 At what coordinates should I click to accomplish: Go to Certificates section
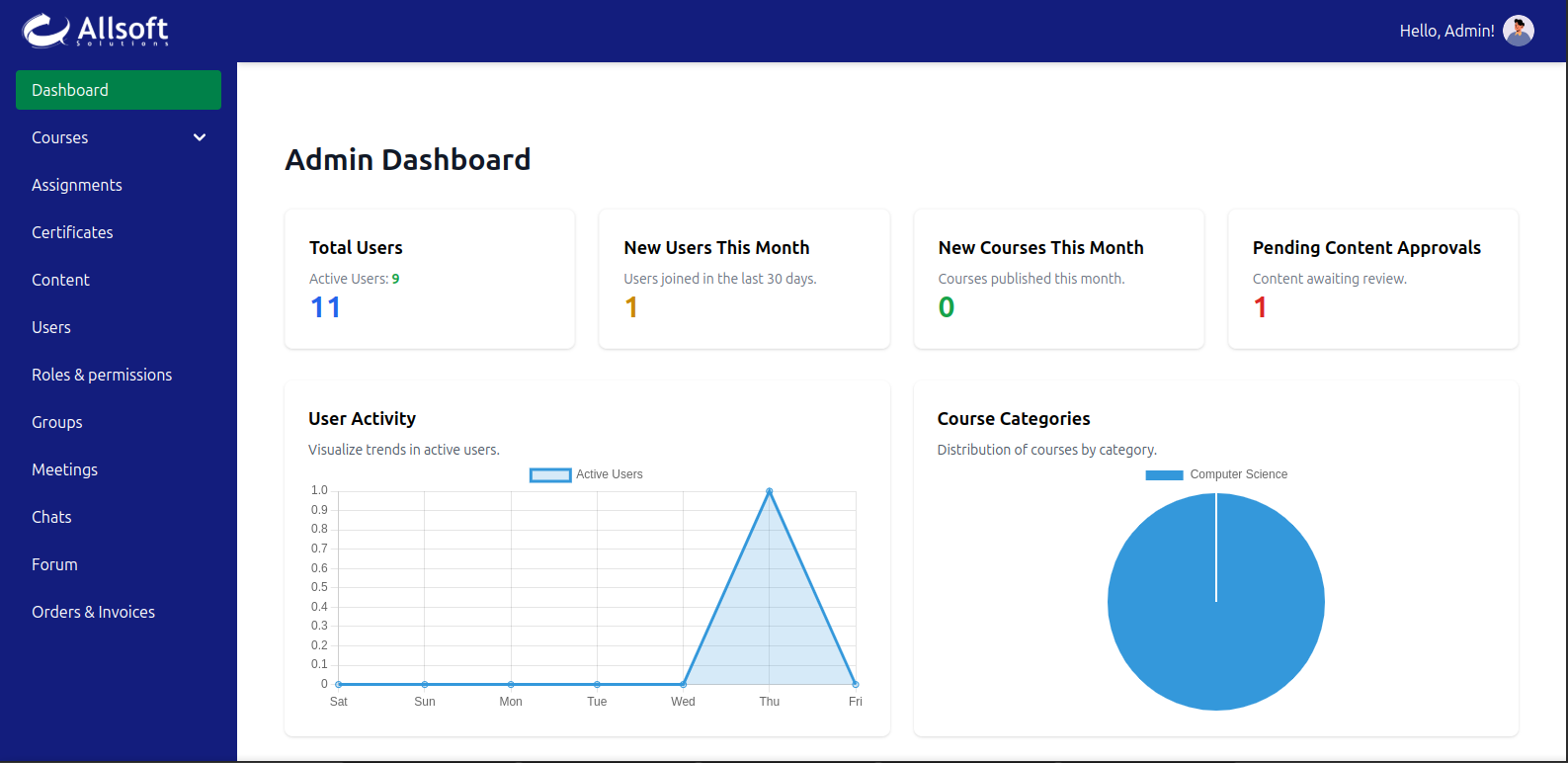(72, 232)
